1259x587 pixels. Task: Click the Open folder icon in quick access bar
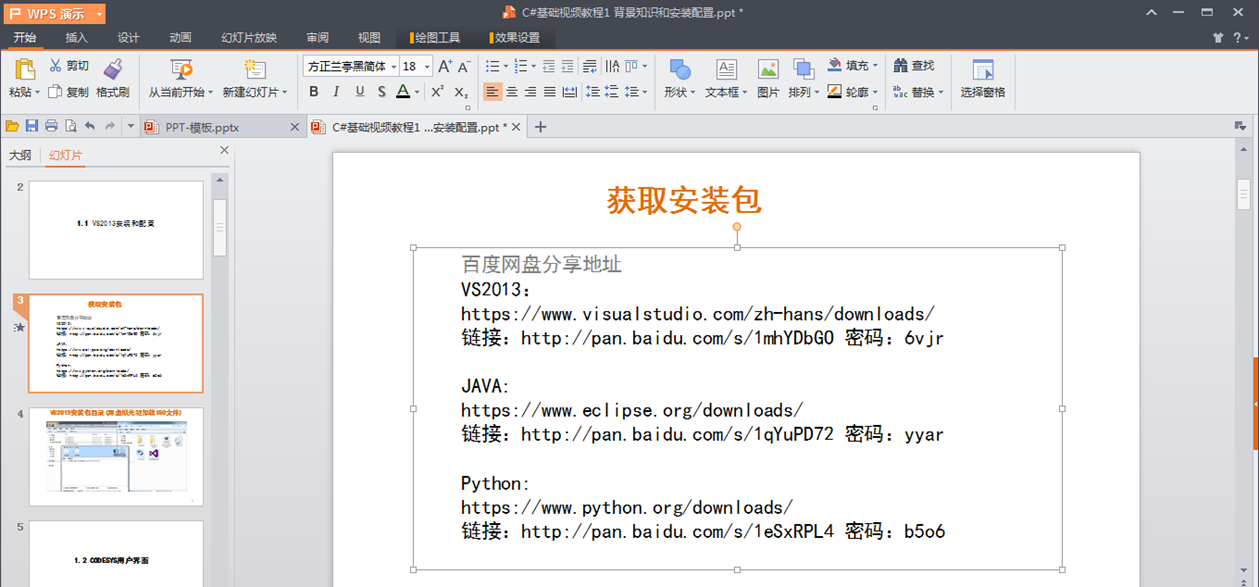tap(12, 126)
